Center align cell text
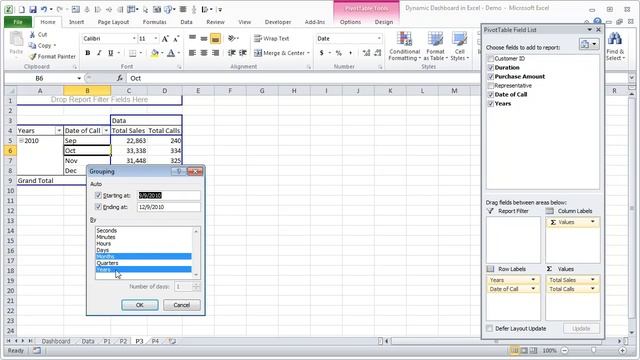Viewport: 640px width, 360px height. pos(204,53)
